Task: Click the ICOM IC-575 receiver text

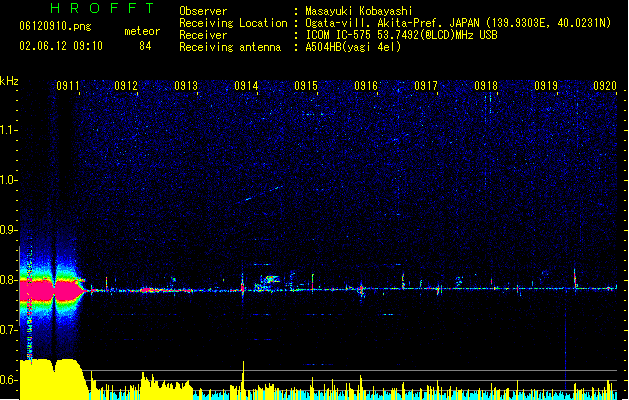Action: coord(401,35)
